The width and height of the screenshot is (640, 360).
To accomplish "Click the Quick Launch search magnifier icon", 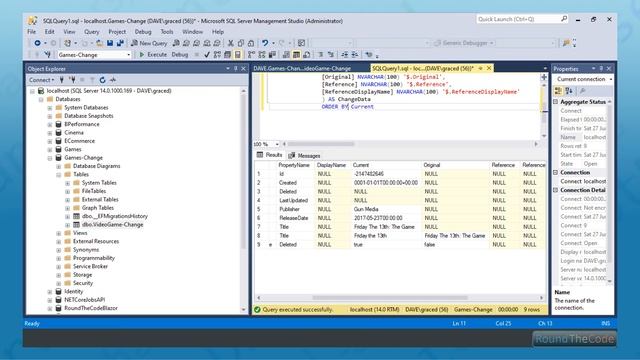I will coord(564,19).
